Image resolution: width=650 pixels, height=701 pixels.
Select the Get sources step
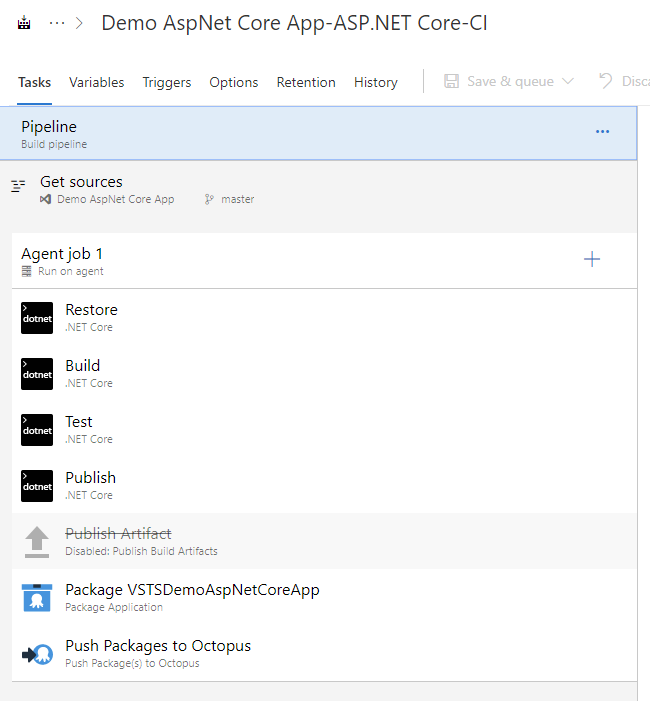318,190
